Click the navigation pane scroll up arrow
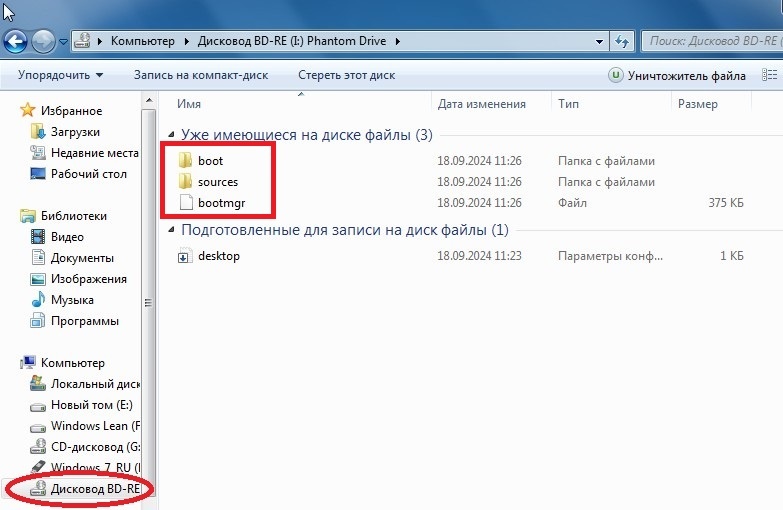The width and height of the screenshot is (783, 510). (148, 100)
